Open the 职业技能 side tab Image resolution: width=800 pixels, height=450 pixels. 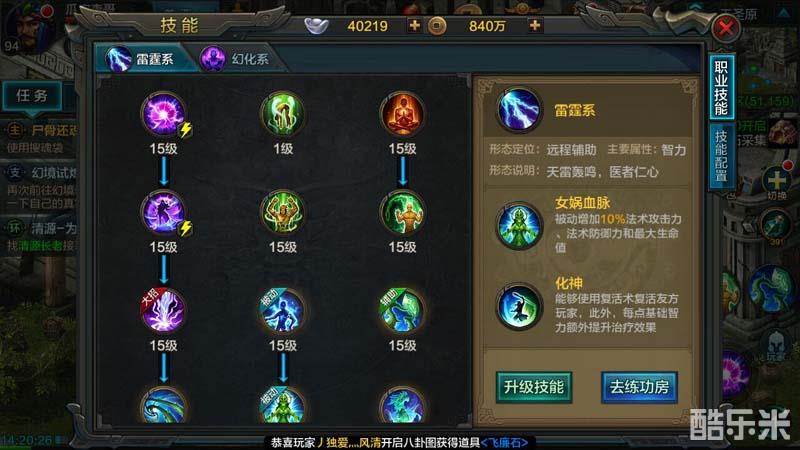(x=721, y=88)
